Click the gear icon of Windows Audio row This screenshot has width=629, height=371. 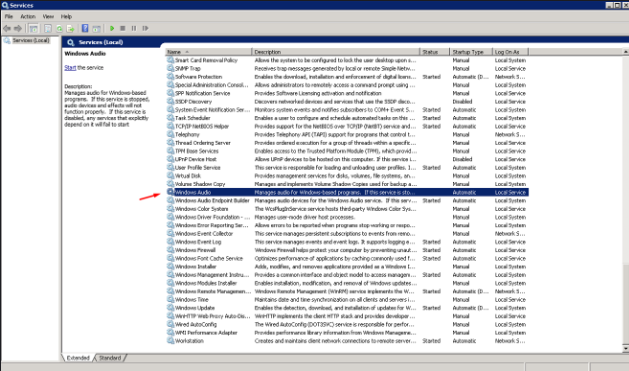170,192
